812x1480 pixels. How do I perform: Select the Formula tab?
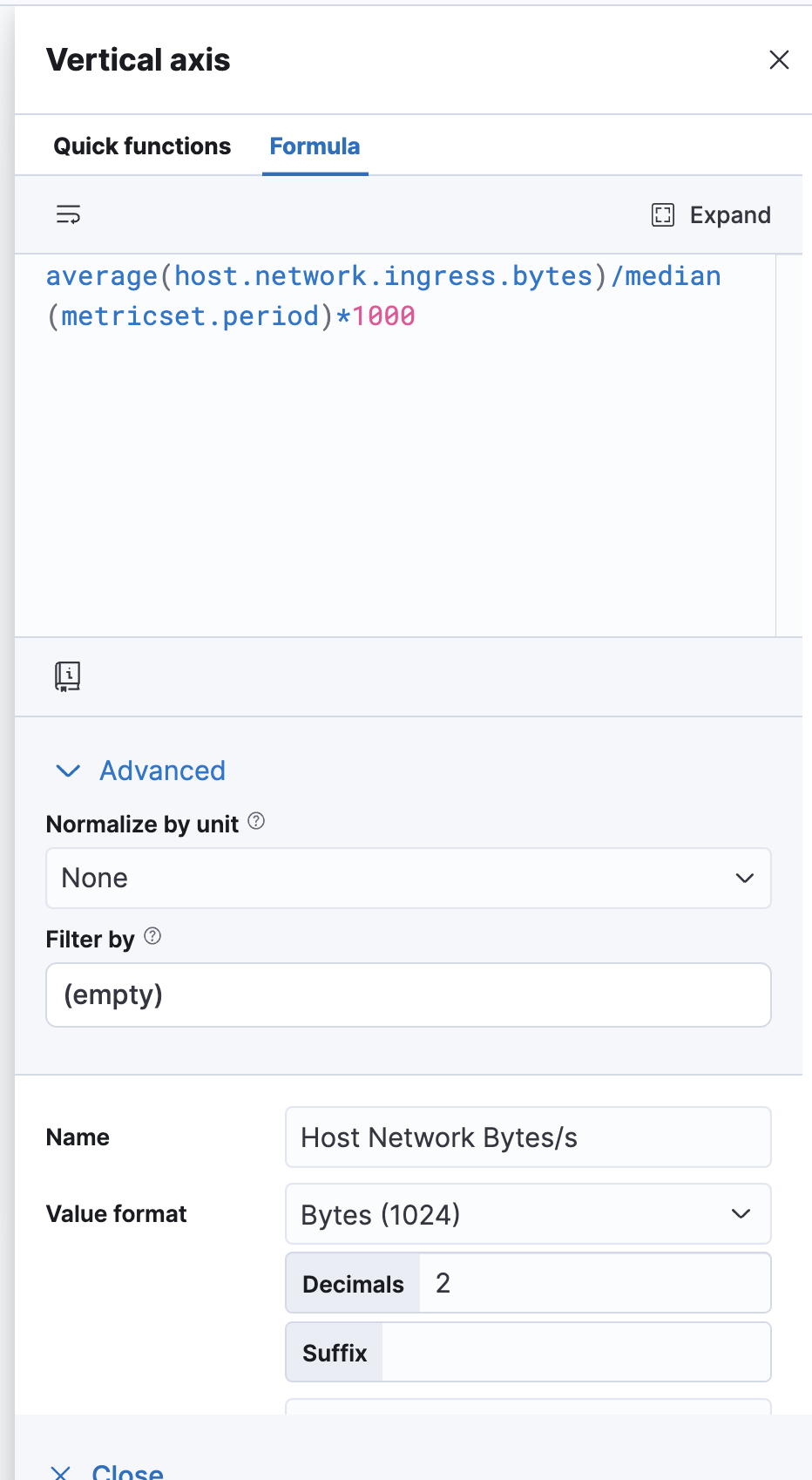point(315,146)
